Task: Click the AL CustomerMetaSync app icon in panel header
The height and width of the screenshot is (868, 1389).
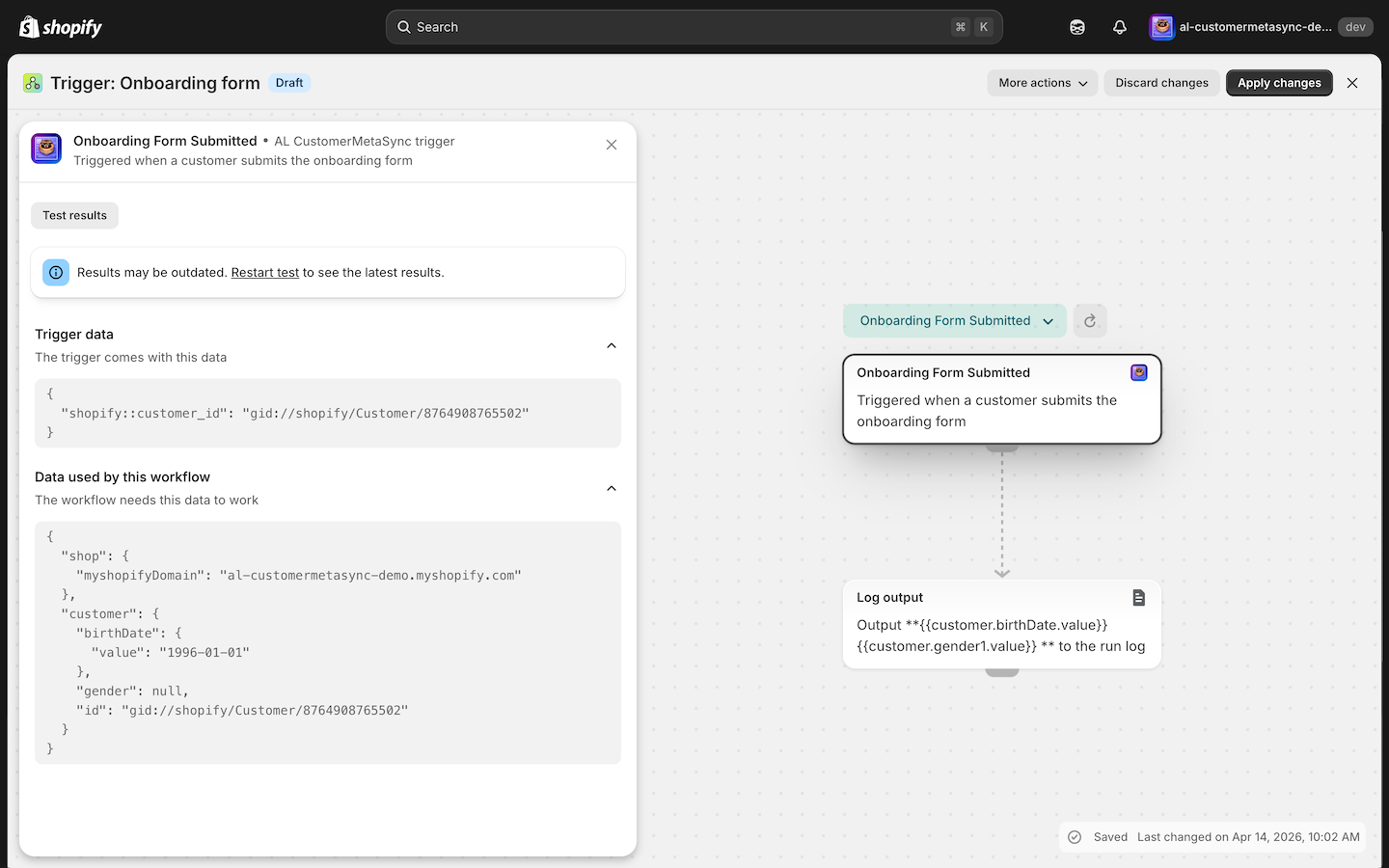Action: click(x=46, y=149)
